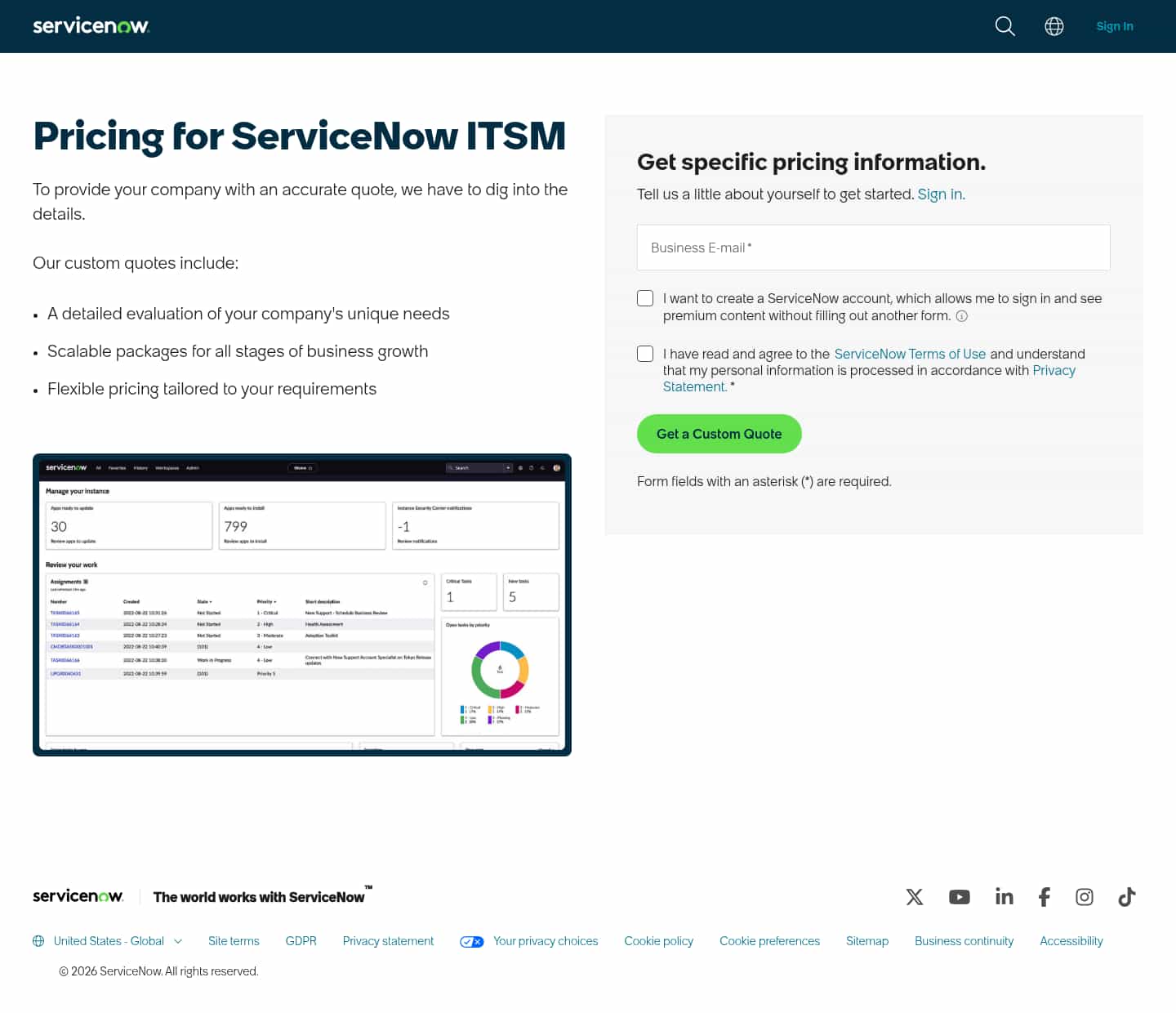Open the Privacy statement footer link
The height and width of the screenshot is (1013, 1176).
(x=389, y=941)
